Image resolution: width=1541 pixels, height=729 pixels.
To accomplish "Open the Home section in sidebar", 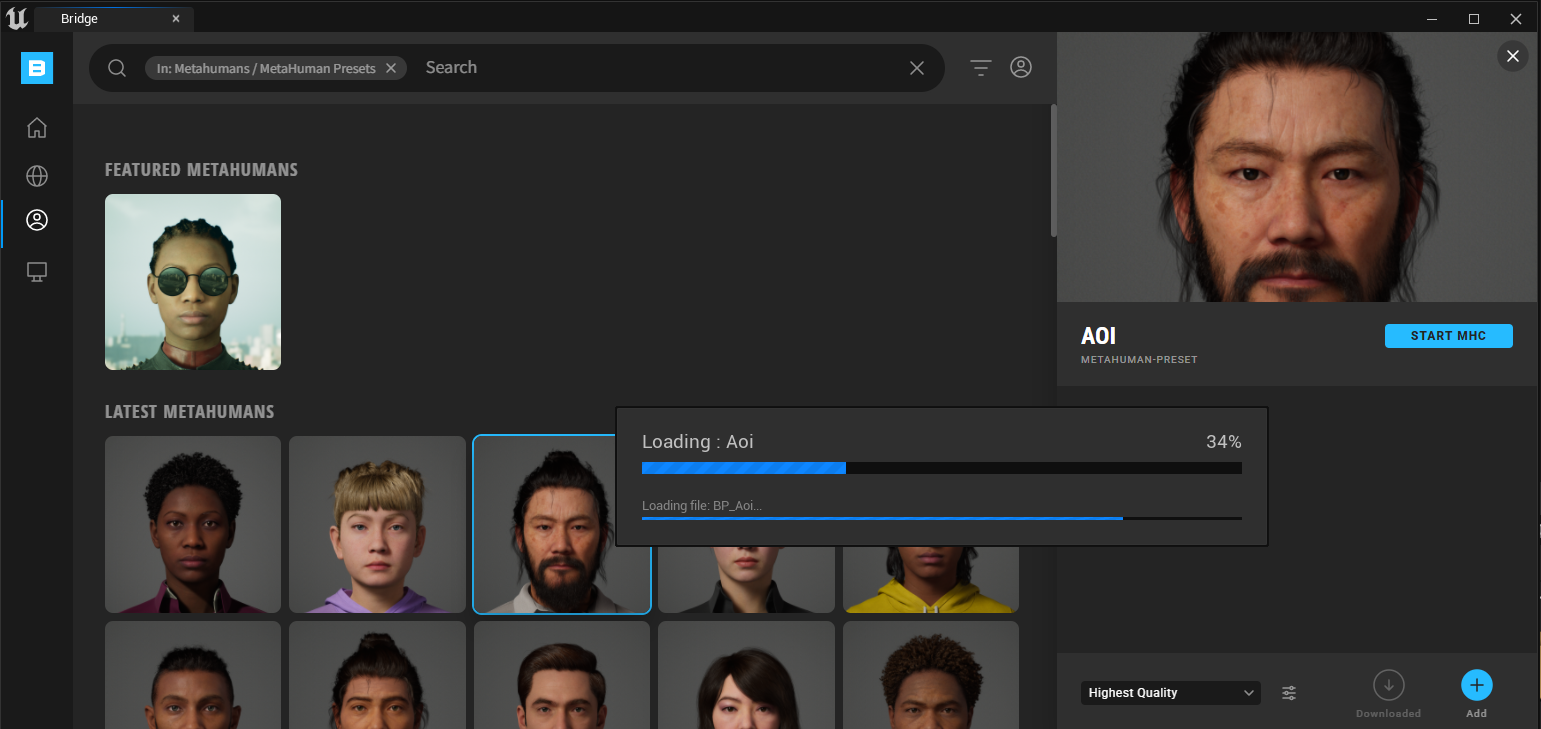I will [37, 128].
